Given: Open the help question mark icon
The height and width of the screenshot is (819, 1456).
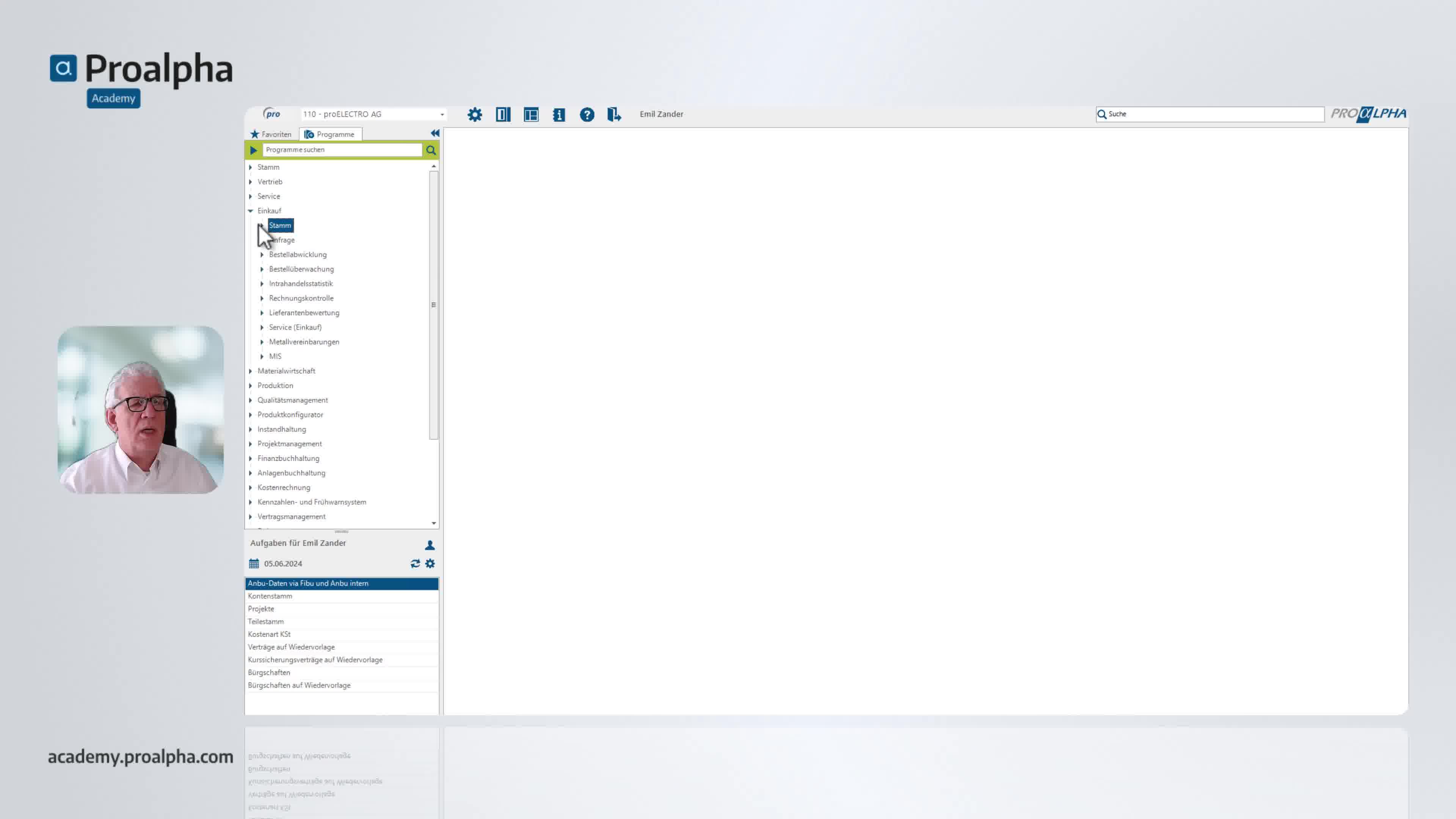Looking at the screenshot, I should 587,115.
